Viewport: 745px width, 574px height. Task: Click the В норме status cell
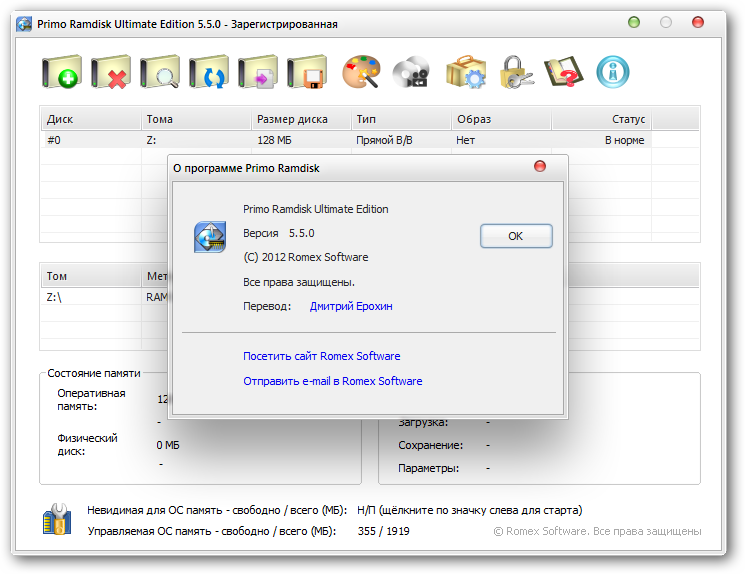point(624,140)
